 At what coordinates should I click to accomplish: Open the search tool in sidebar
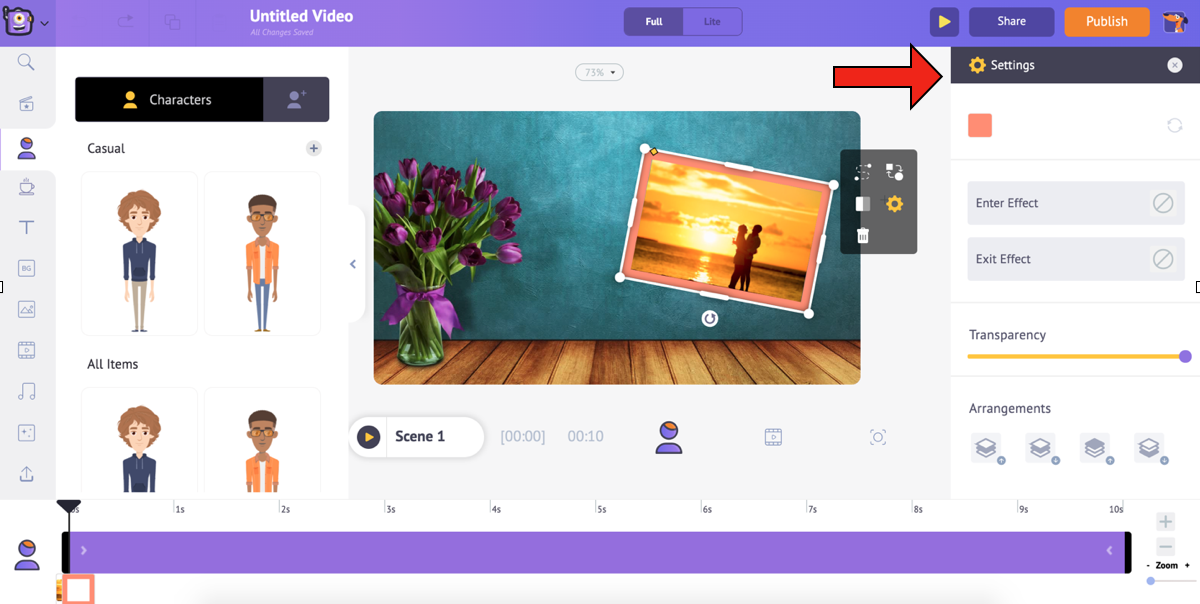click(27, 63)
